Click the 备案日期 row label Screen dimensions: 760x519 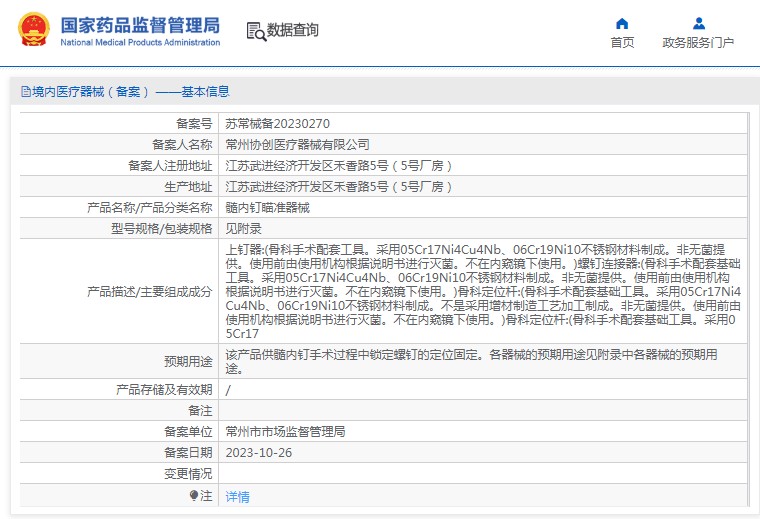(x=188, y=453)
